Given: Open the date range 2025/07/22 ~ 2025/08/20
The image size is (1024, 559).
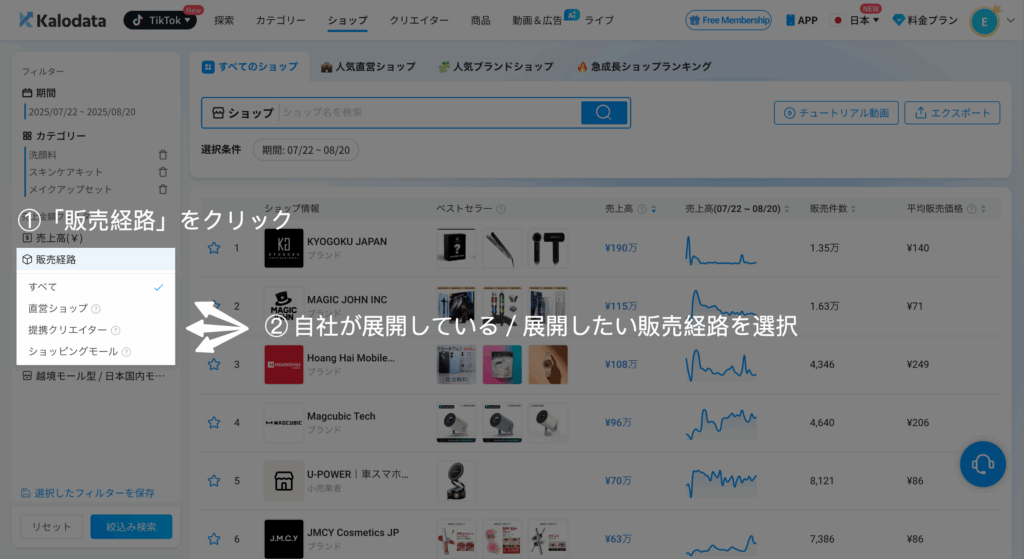Looking at the screenshot, I should click(82, 112).
